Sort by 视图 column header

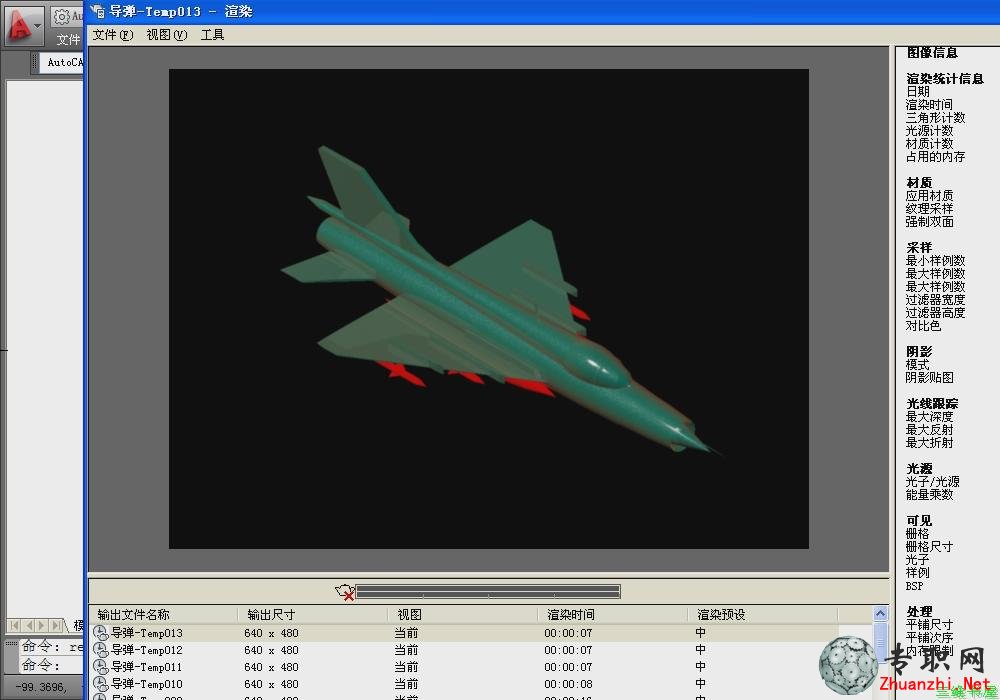(x=462, y=615)
